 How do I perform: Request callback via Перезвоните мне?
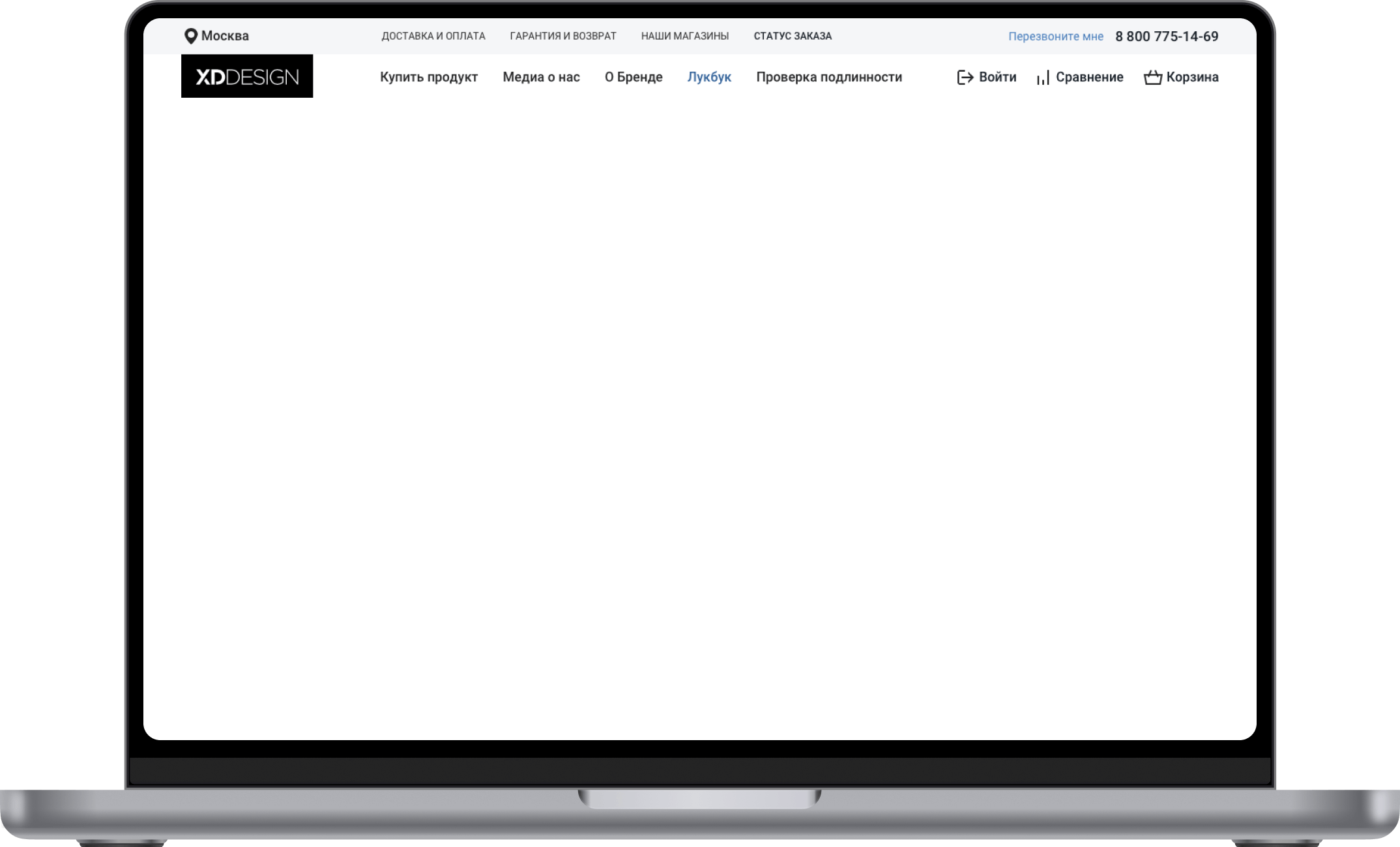(1056, 36)
